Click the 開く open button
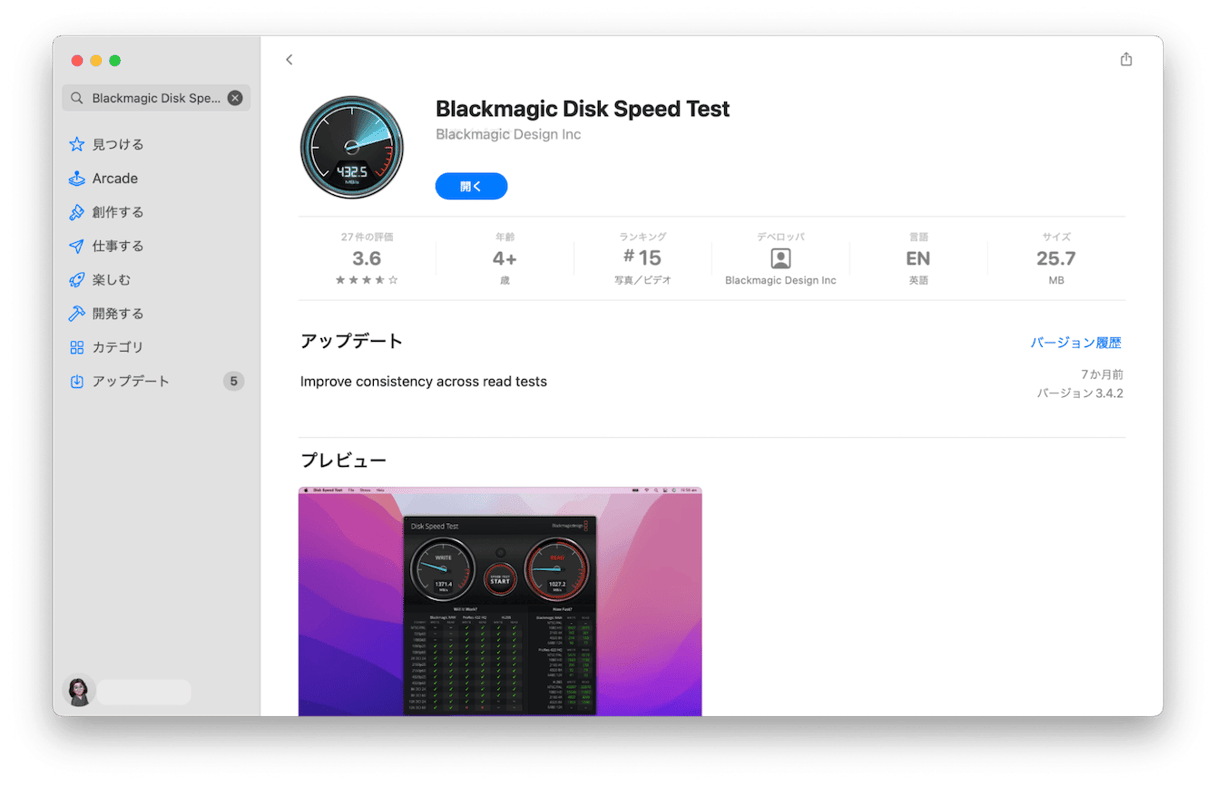The width and height of the screenshot is (1216, 786). (x=471, y=186)
